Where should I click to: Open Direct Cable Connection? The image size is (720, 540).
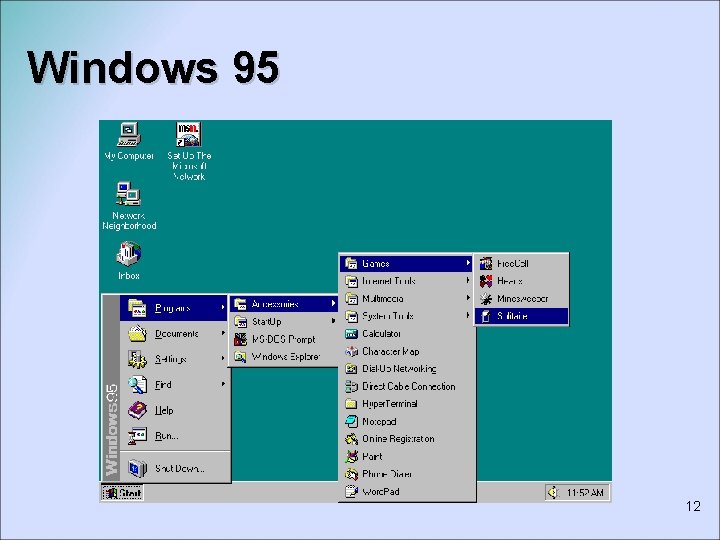(406, 387)
